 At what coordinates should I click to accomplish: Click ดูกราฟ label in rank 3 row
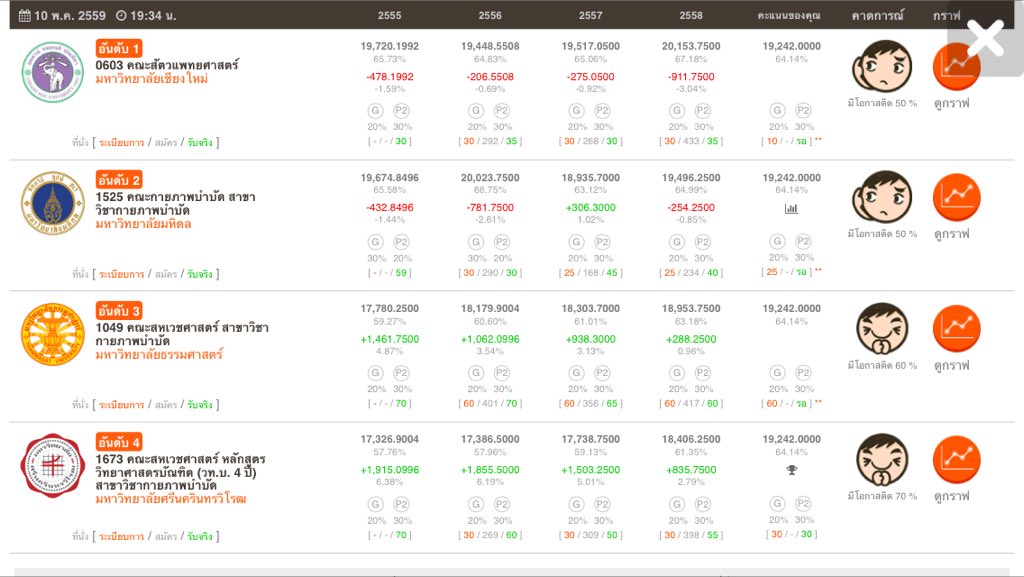(x=952, y=366)
